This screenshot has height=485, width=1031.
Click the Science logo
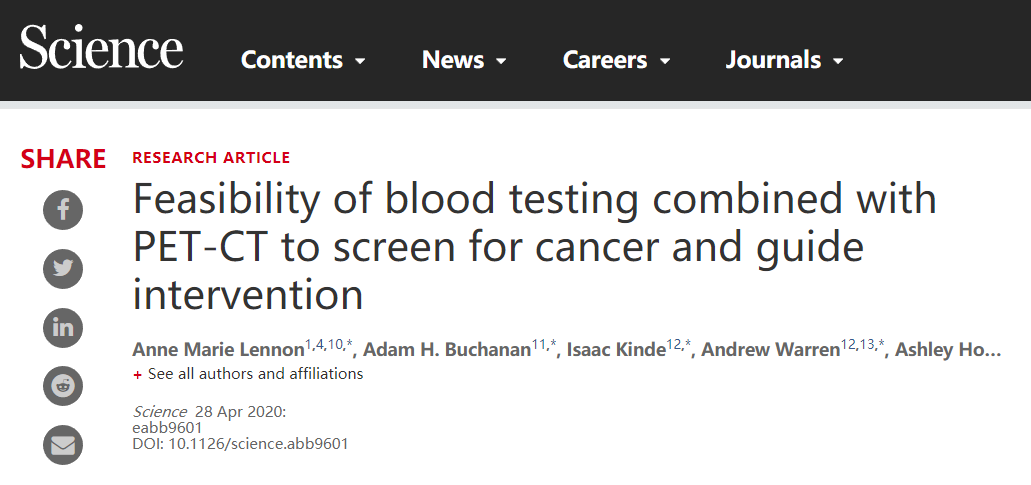pos(101,49)
